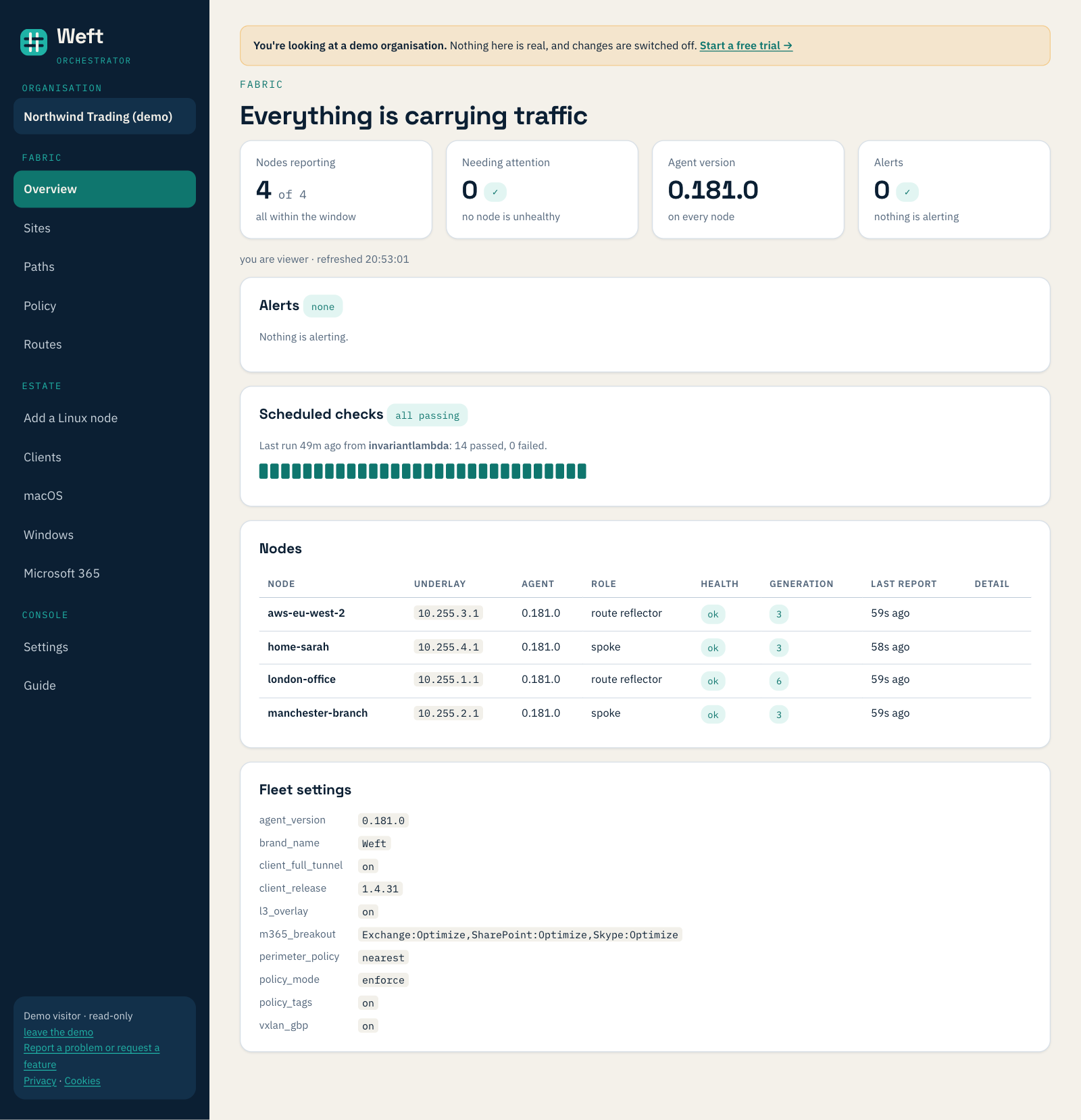This screenshot has width=1081, height=1120.
Task: Click the client_release value 1.4.31
Action: 380,889
